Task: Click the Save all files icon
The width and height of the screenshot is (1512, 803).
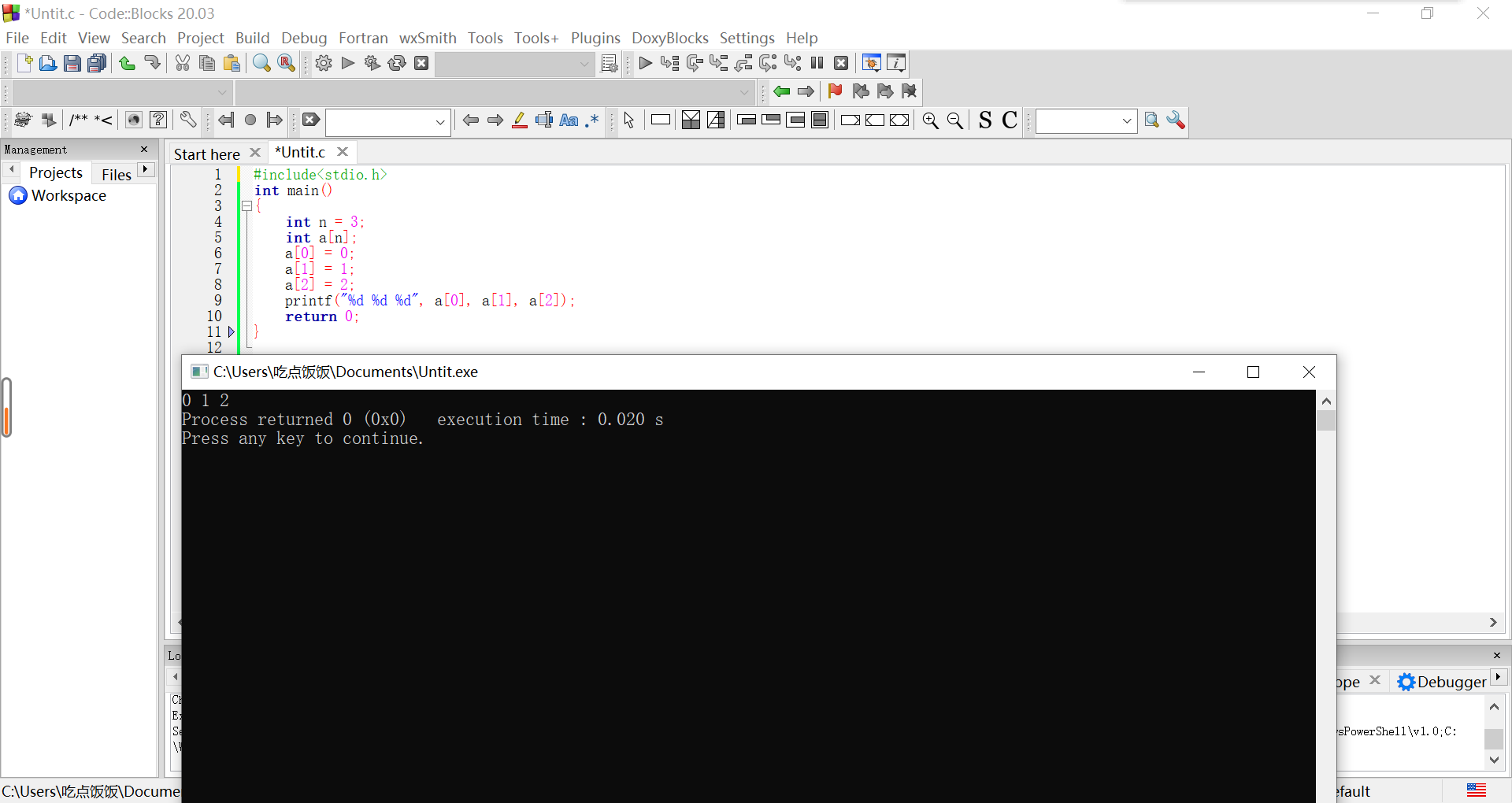Action: pos(97,63)
